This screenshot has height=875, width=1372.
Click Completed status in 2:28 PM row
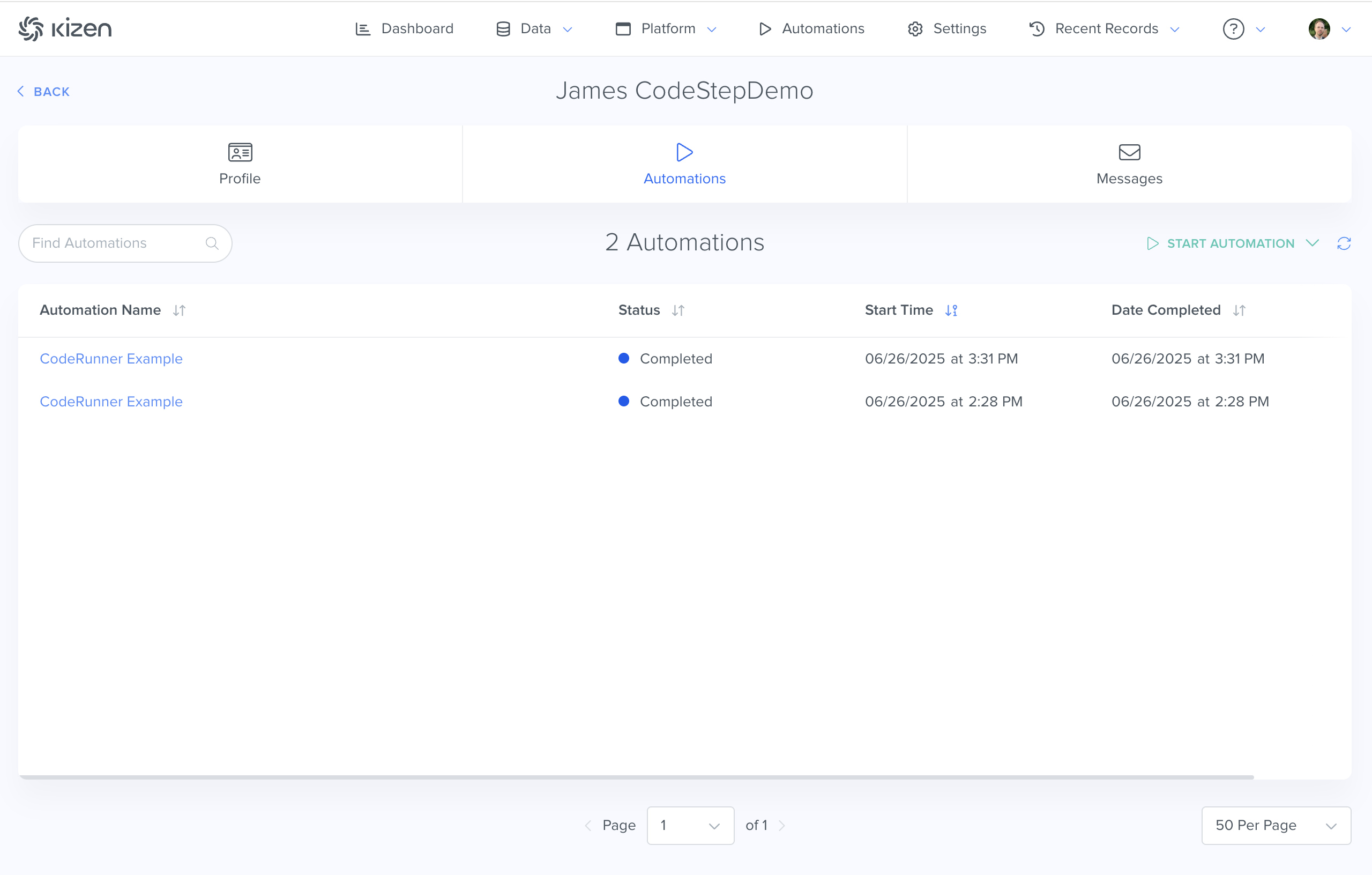coord(665,401)
